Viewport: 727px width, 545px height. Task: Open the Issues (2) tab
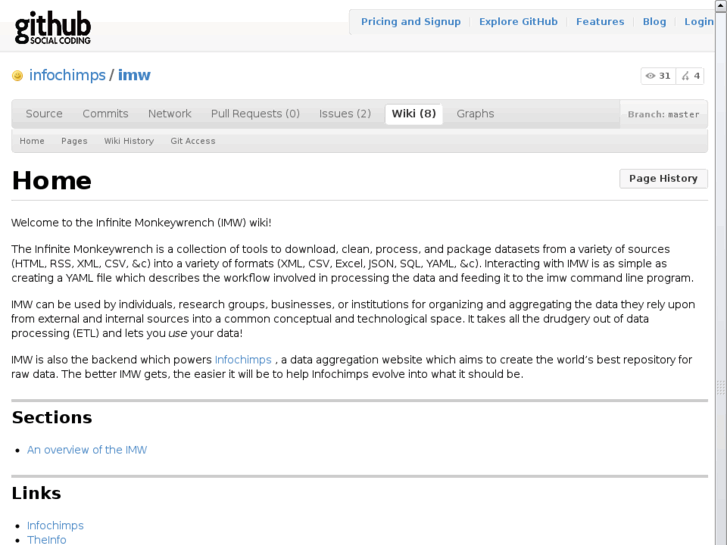click(345, 114)
